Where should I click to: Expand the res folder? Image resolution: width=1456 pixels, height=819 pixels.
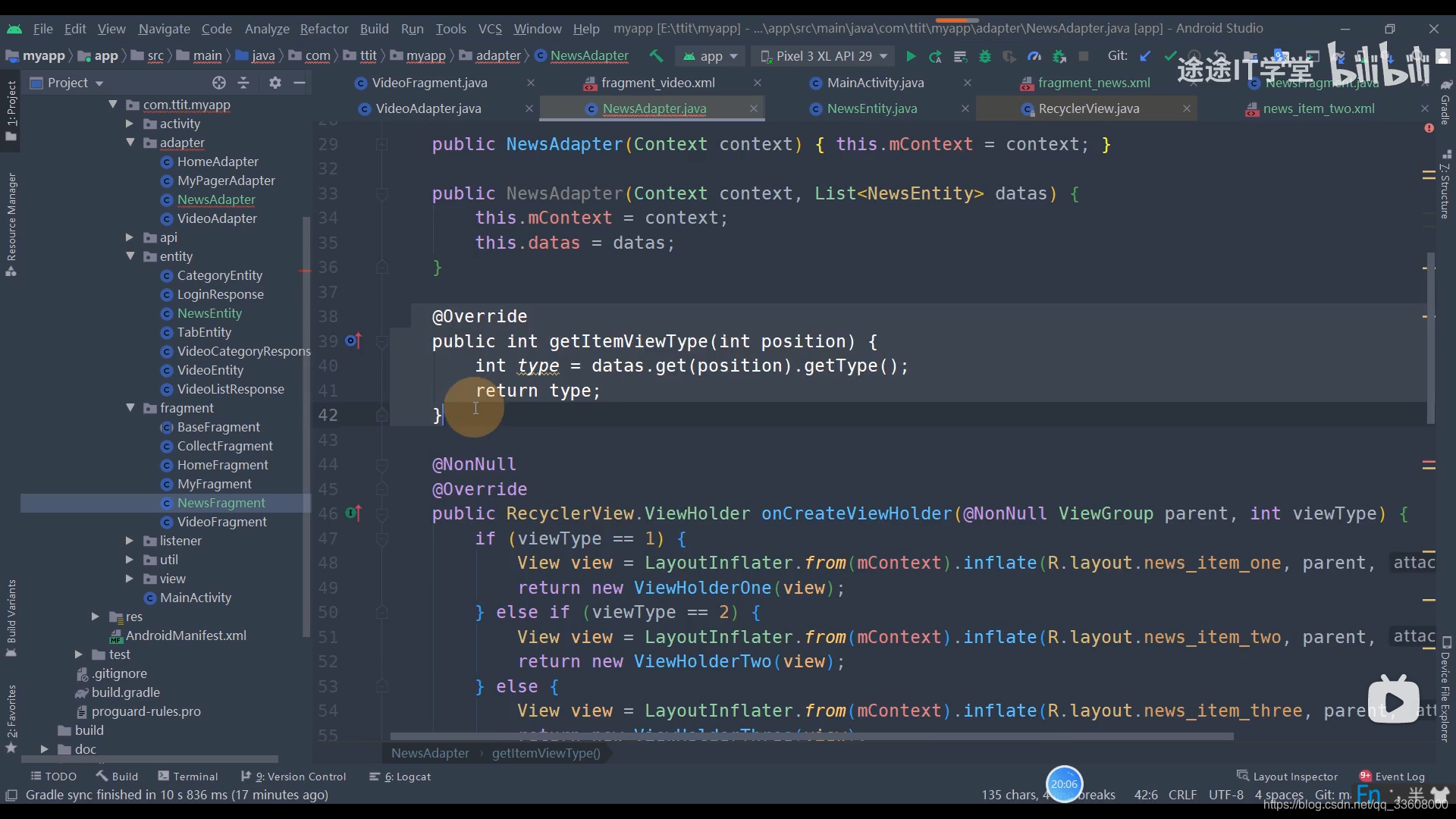(96, 617)
